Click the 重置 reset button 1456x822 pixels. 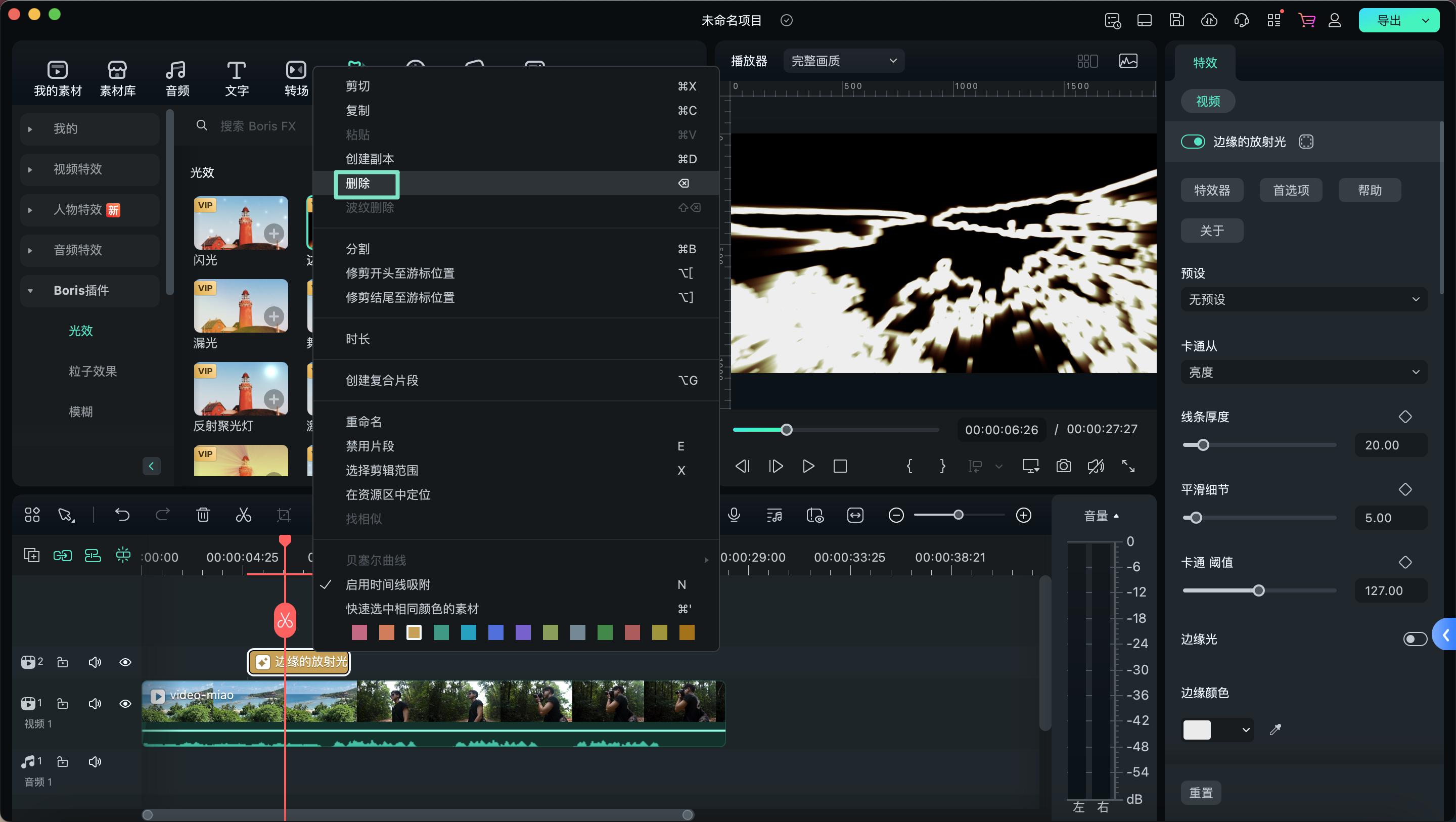click(1201, 793)
